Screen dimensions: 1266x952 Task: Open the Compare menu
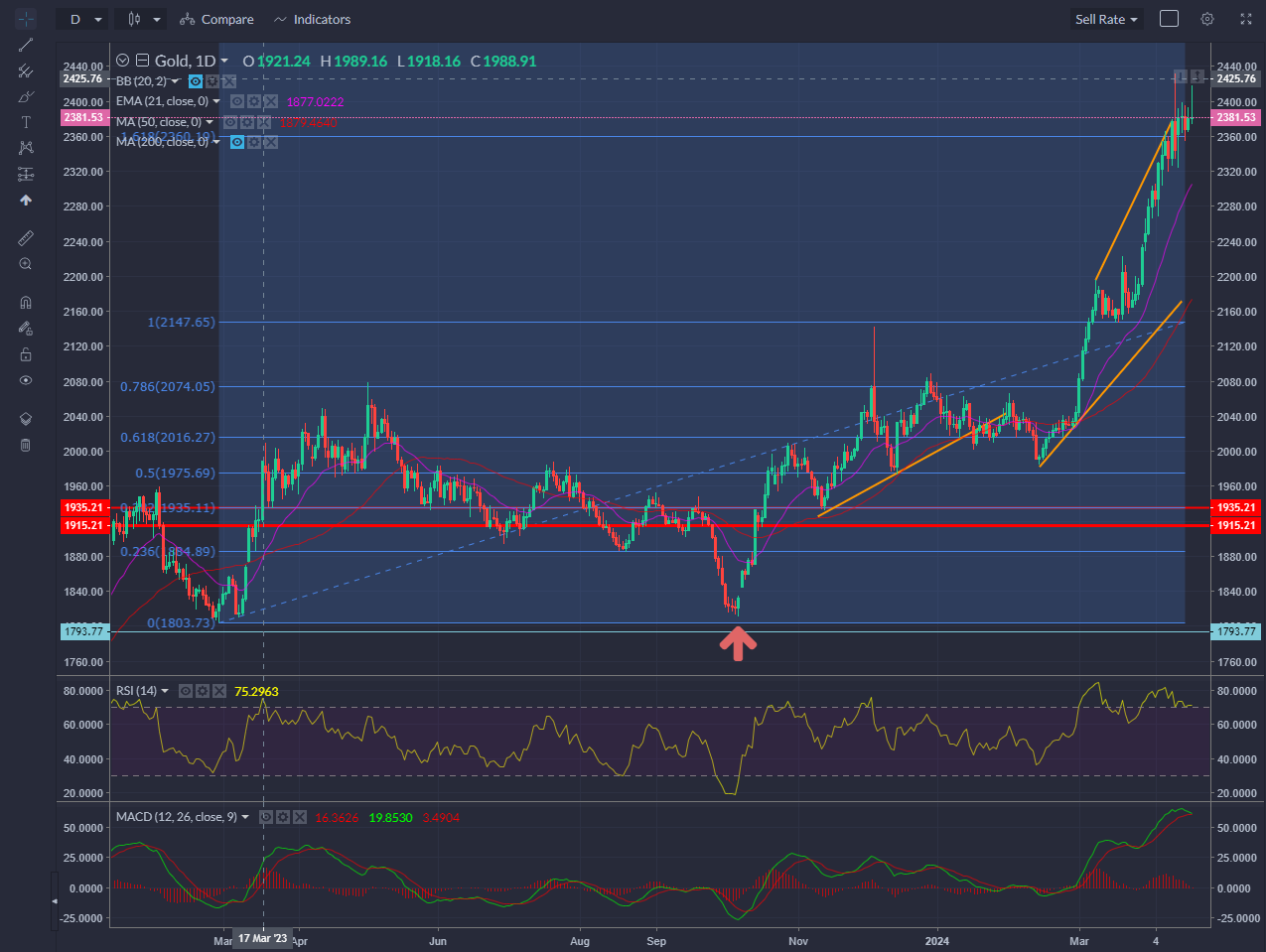point(216,19)
